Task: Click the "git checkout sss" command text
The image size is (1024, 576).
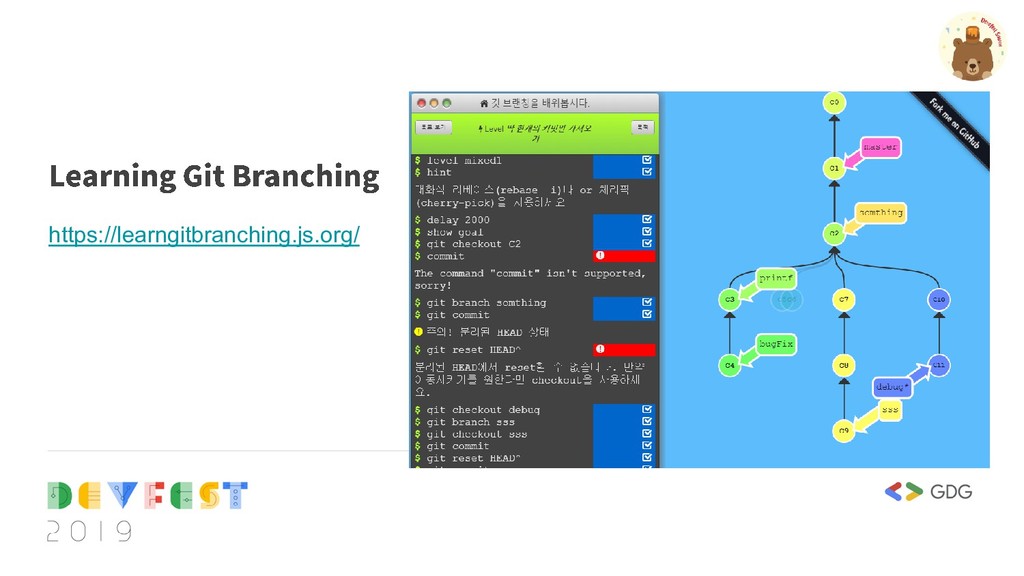Action: 477,434
